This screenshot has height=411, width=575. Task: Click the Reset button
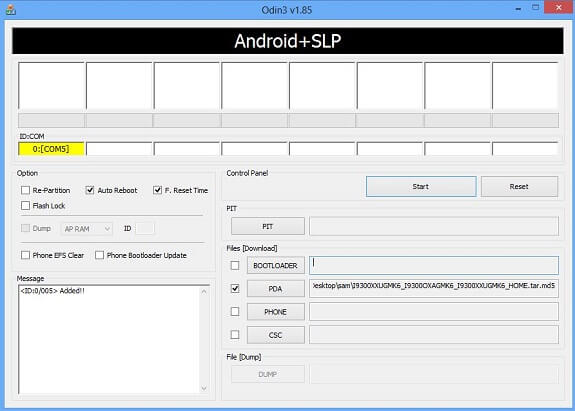pyautogui.click(x=519, y=187)
